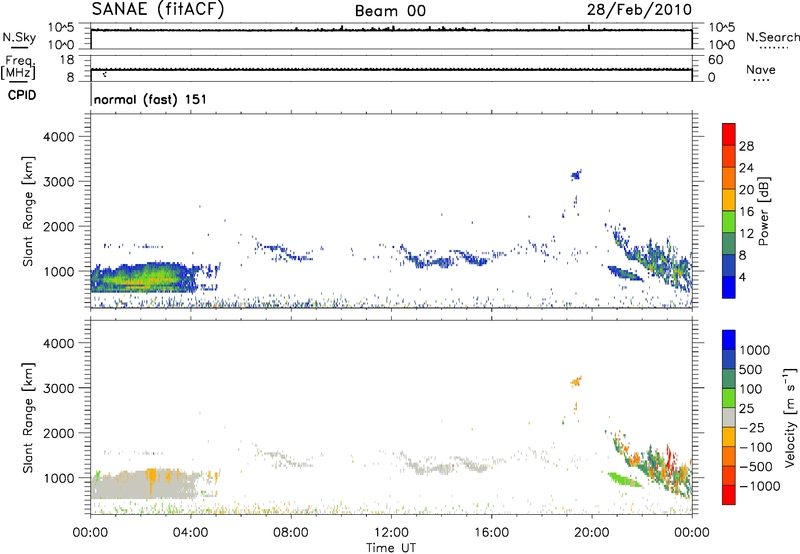The image size is (800, 554).
Task: Select the 'N.Sky' legend label
Action: 19,37
